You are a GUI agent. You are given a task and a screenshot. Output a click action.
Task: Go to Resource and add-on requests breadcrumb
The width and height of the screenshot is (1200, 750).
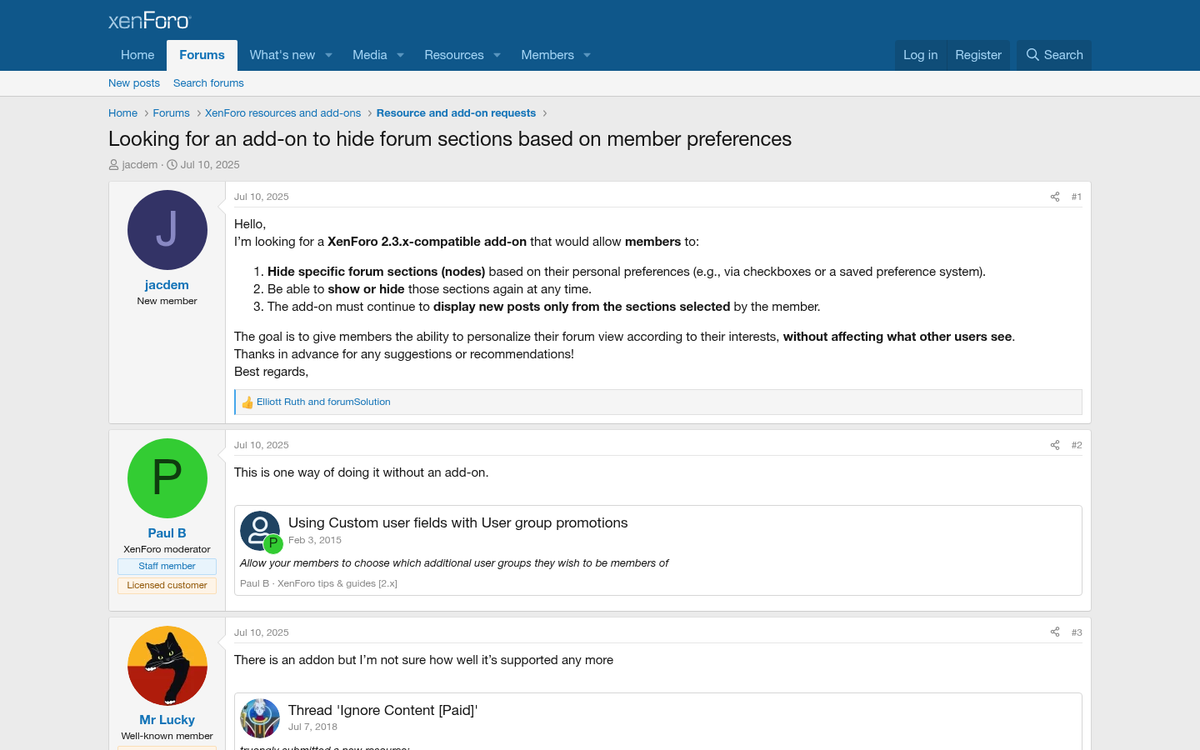[456, 113]
